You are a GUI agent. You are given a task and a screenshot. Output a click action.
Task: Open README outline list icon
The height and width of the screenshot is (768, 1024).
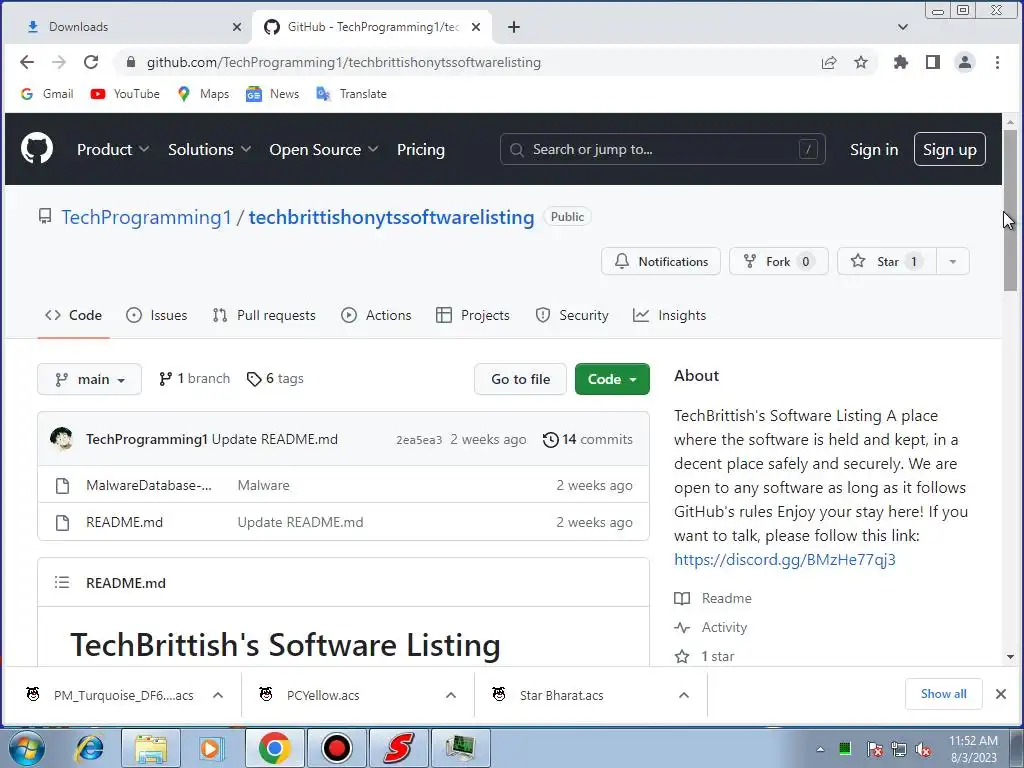(61, 582)
